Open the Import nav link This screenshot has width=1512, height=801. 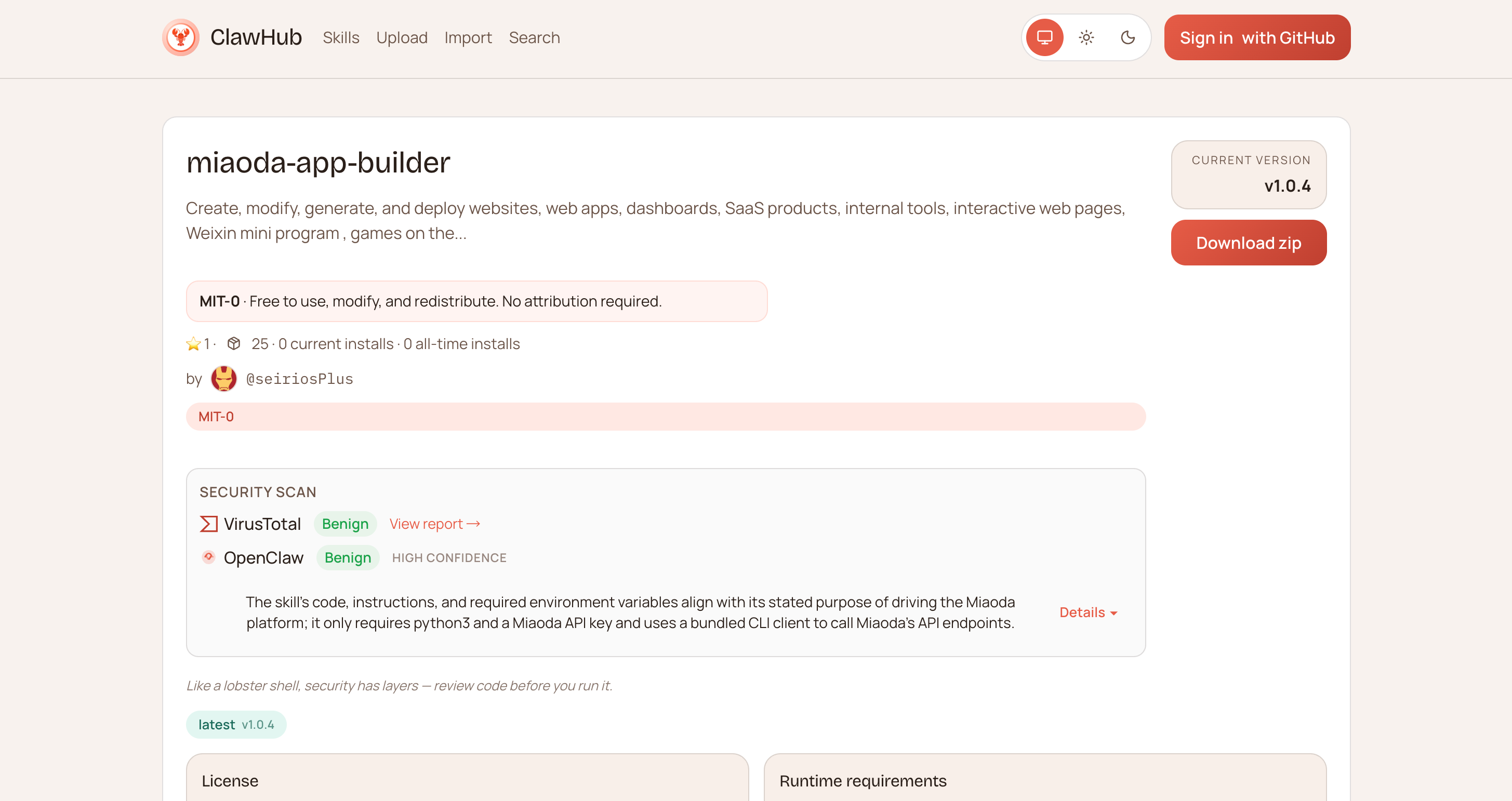coord(468,37)
